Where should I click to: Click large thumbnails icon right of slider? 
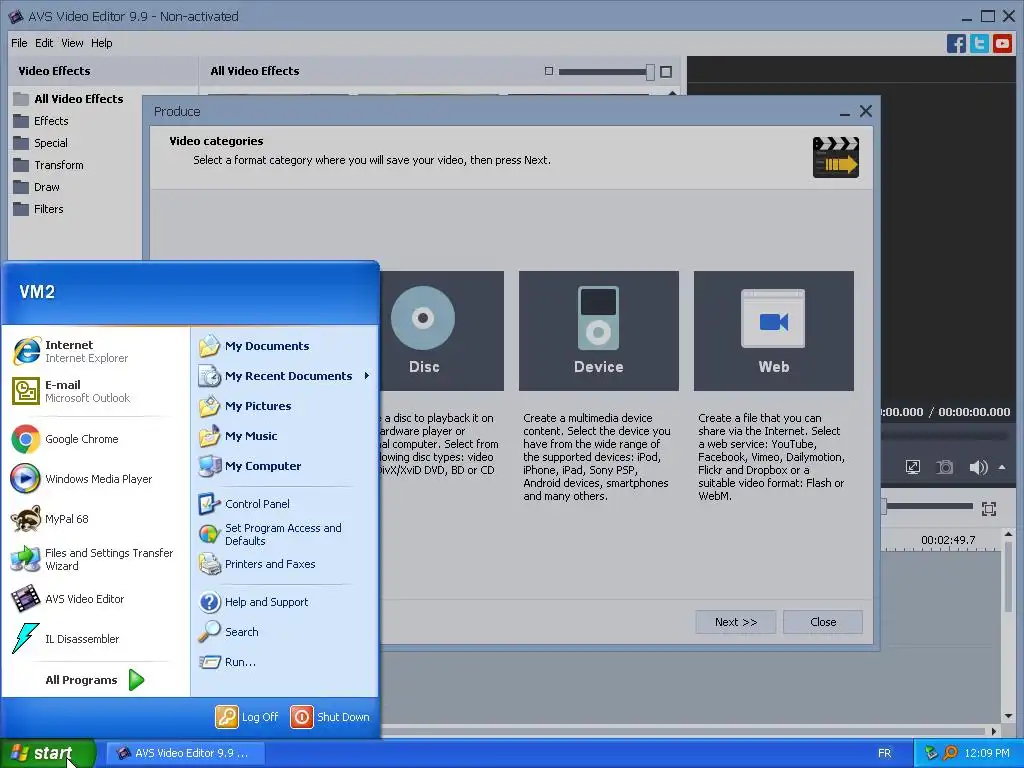(x=665, y=72)
